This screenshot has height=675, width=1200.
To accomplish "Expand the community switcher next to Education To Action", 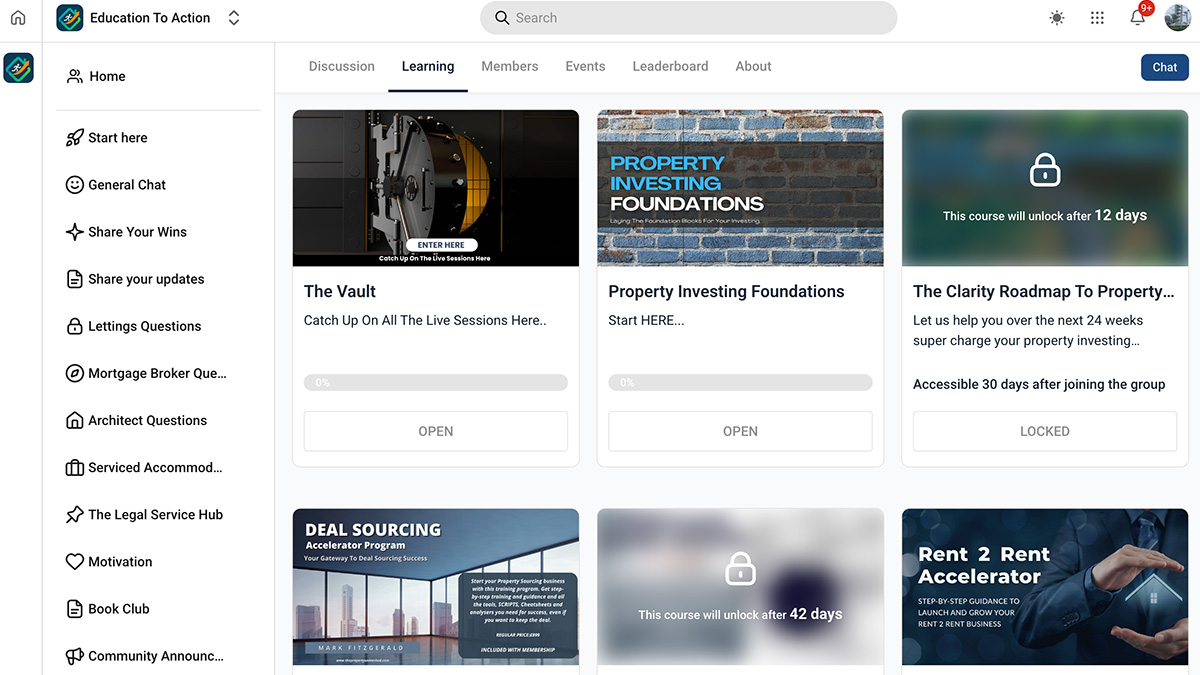I will pos(233,17).
